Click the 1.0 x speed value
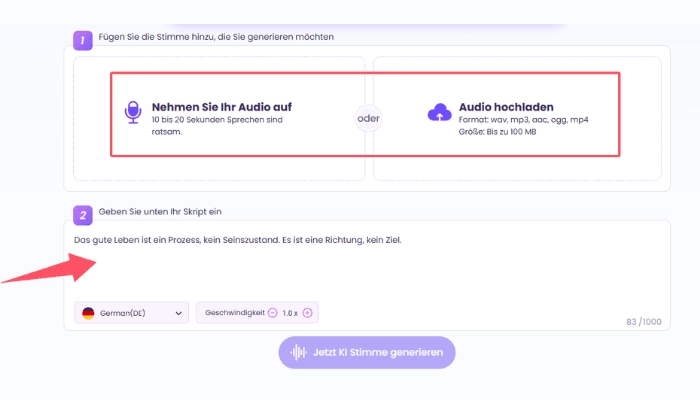The height and width of the screenshot is (400, 700). pyautogui.click(x=290, y=313)
